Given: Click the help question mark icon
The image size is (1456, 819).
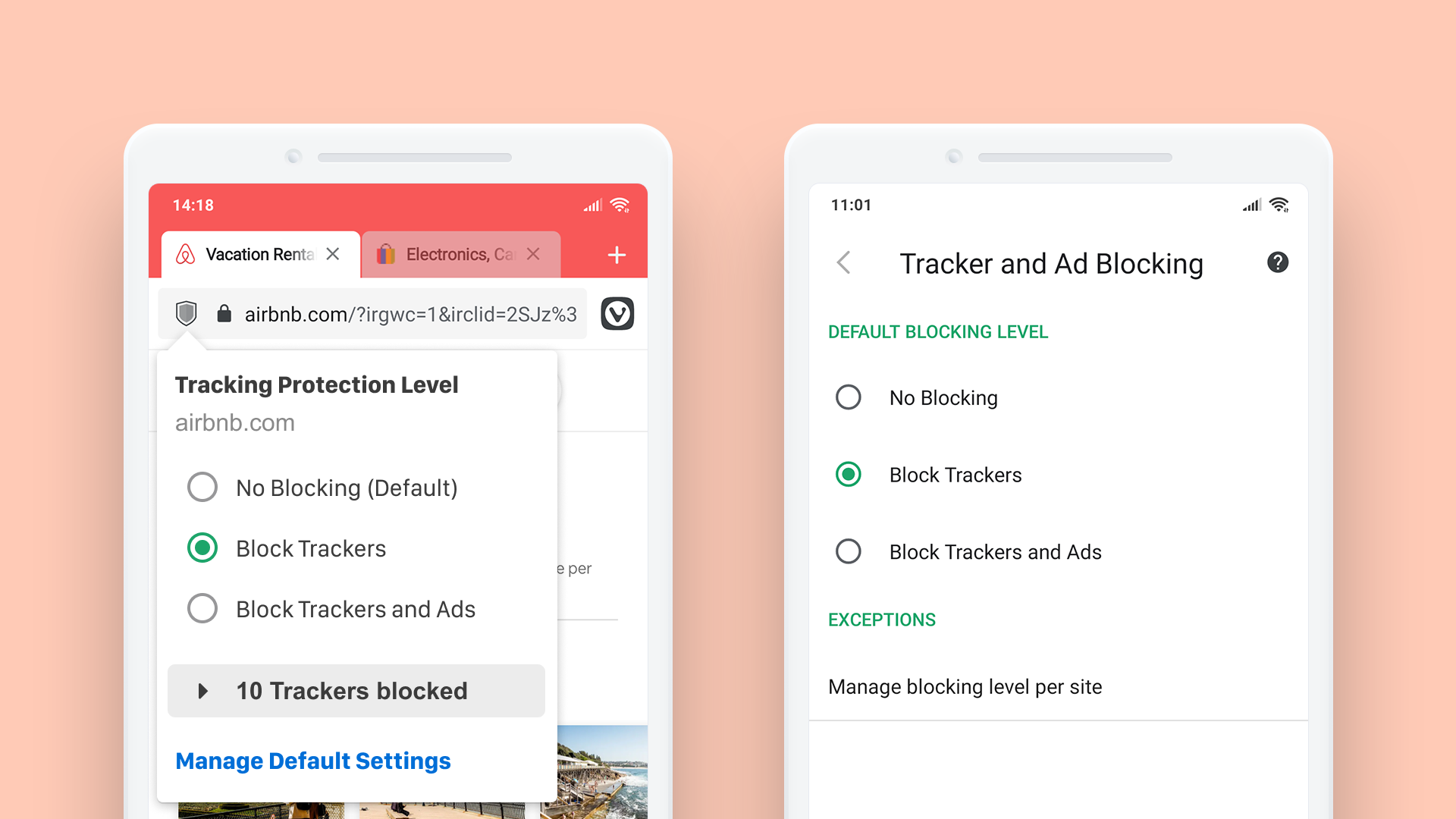Looking at the screenshot, I should point(1276,264).
